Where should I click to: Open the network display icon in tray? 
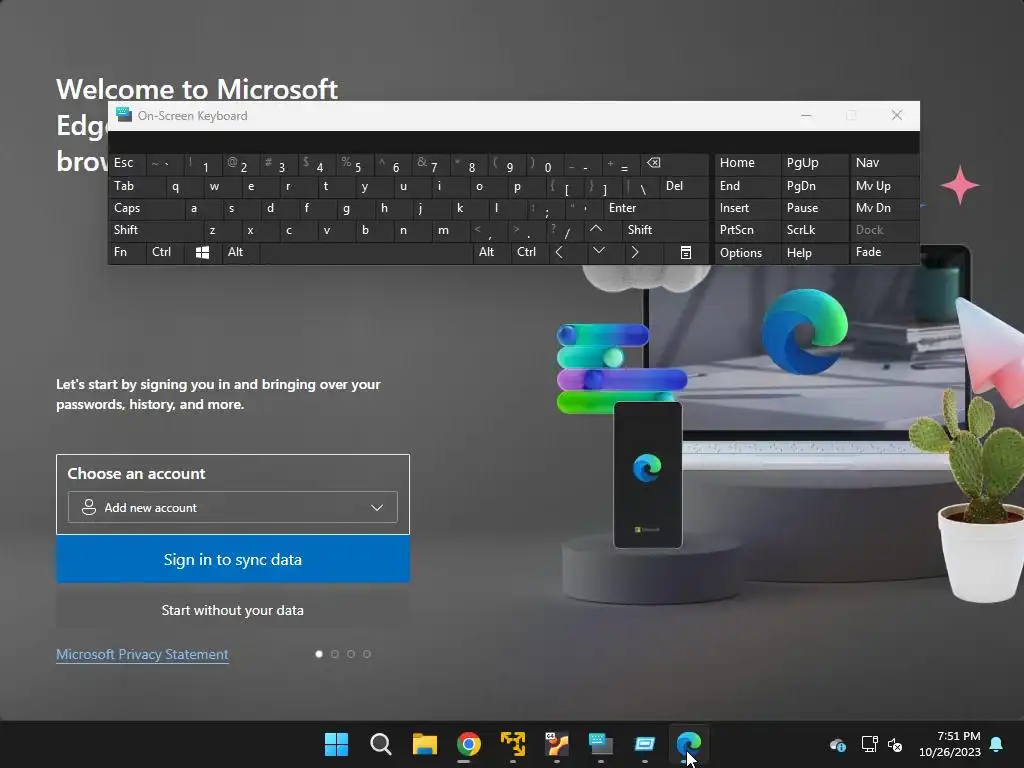tap(869, 744)
